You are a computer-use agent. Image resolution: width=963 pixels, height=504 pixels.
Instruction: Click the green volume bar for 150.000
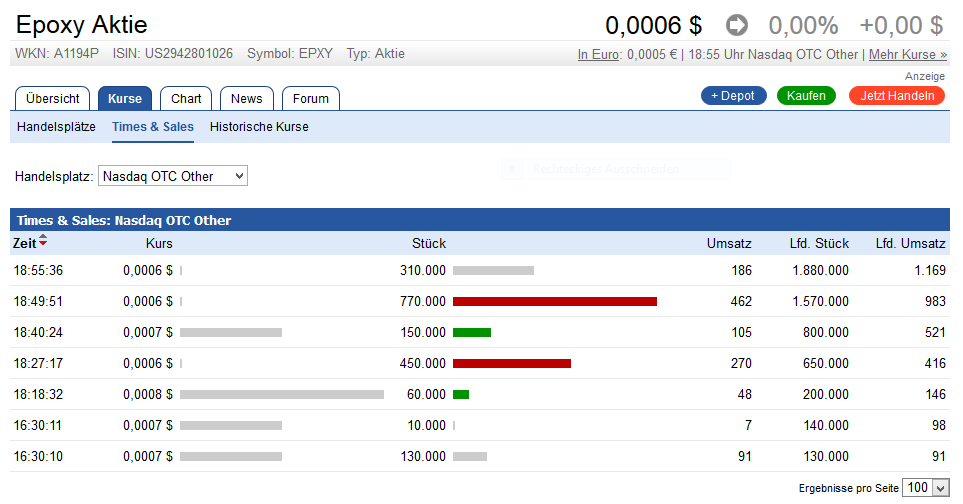pos(472,332)
